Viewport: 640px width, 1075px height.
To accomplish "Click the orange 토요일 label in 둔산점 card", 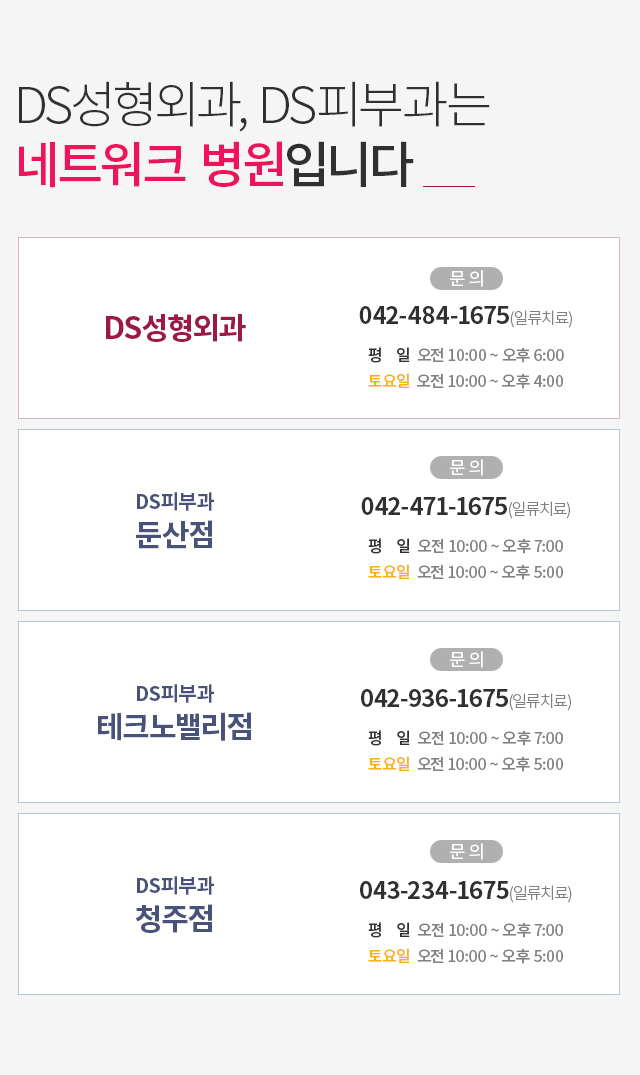I will 389,572.
